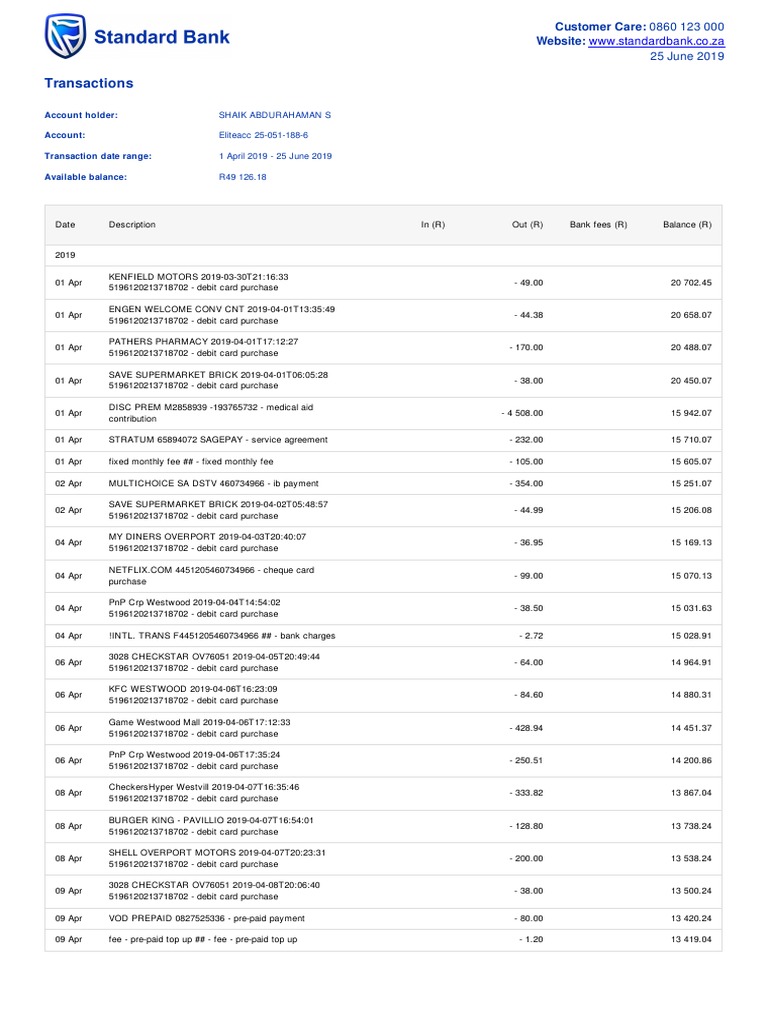Click the amount - 333.82

(526, 793)
